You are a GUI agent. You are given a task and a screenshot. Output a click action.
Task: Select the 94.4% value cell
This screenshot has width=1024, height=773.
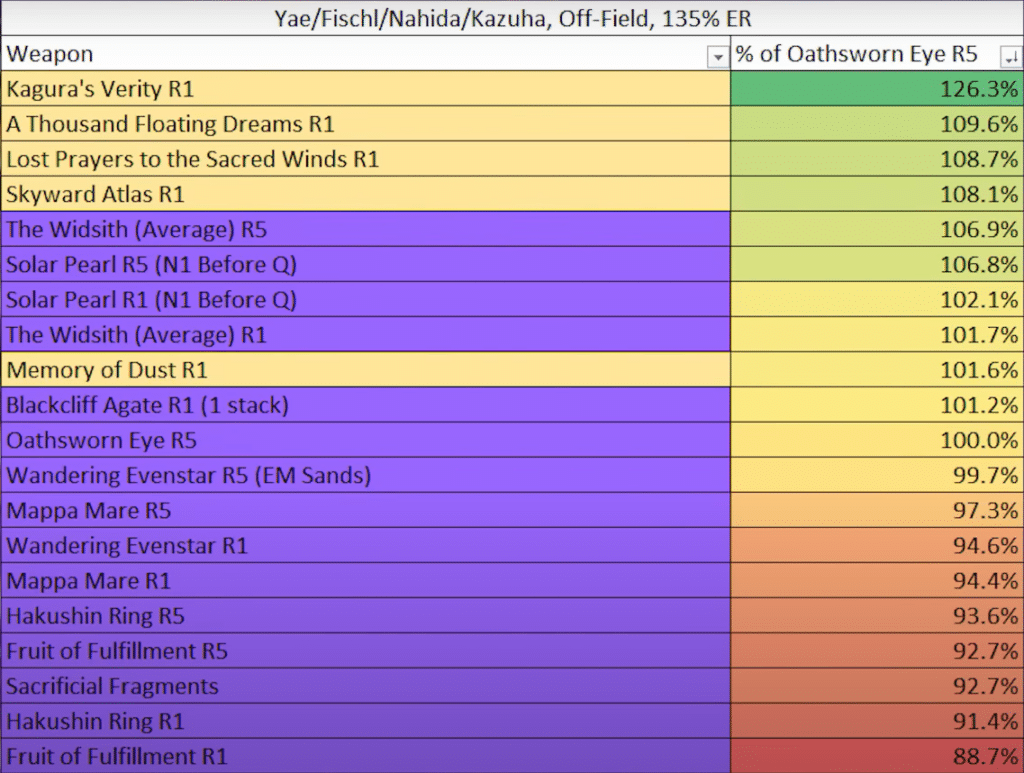877,581
